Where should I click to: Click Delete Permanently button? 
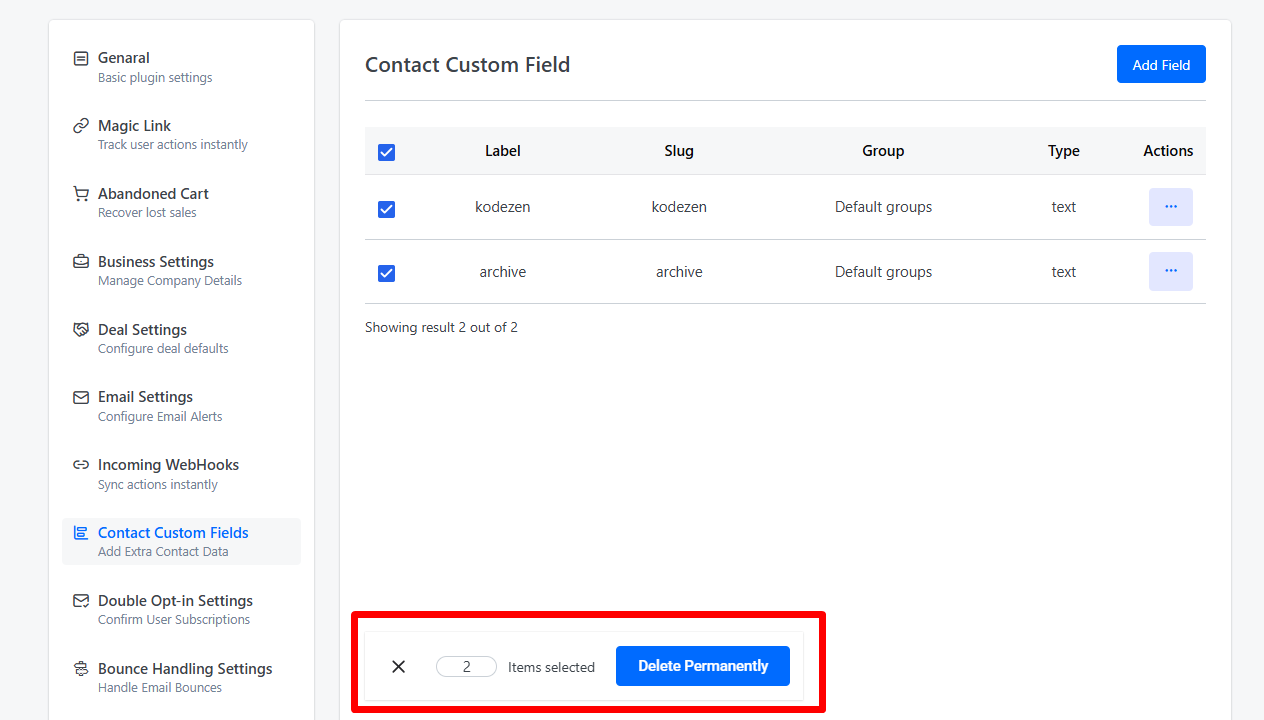pos(703,666)
